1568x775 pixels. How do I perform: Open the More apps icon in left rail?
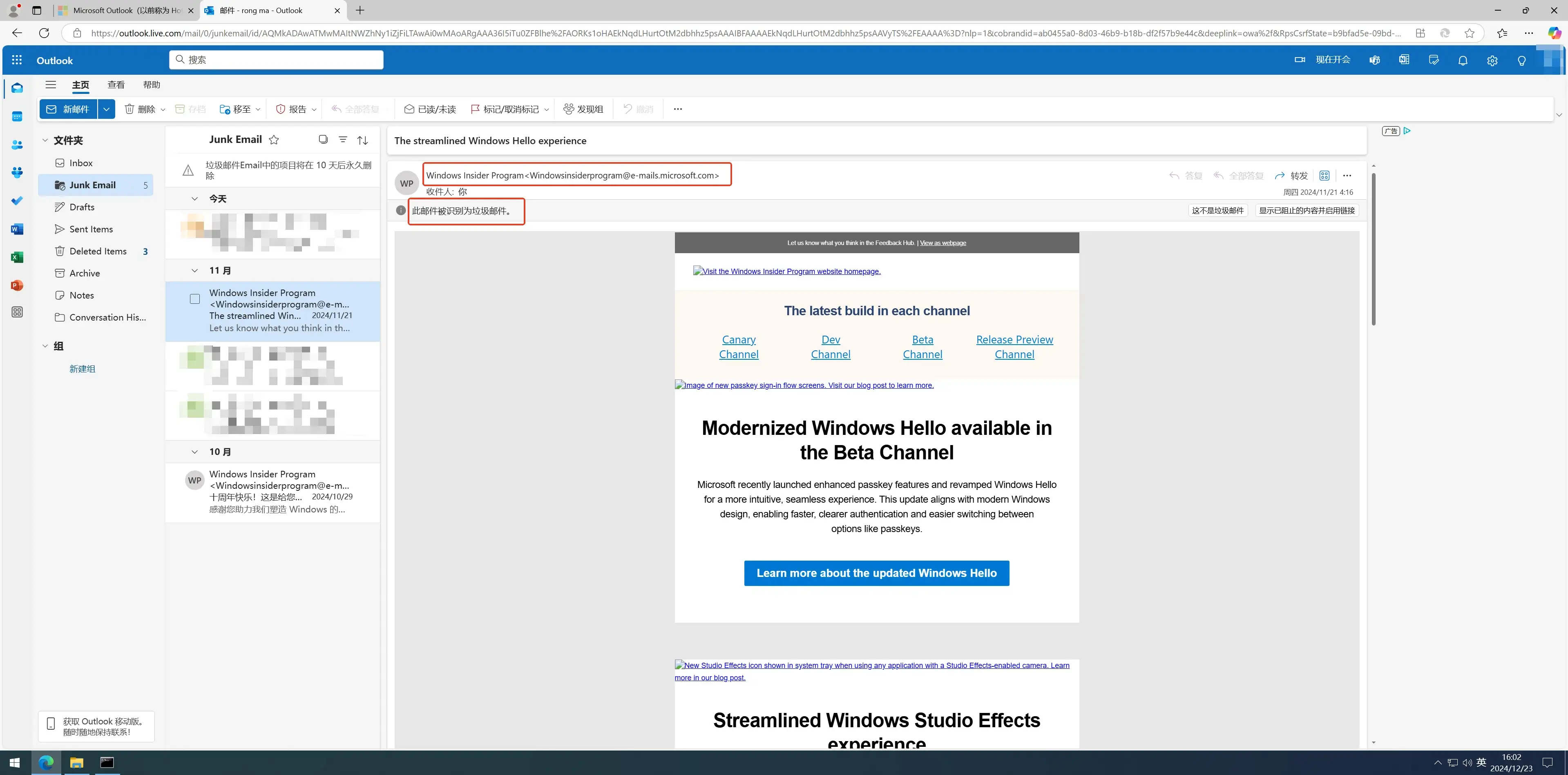coord(17,312)
